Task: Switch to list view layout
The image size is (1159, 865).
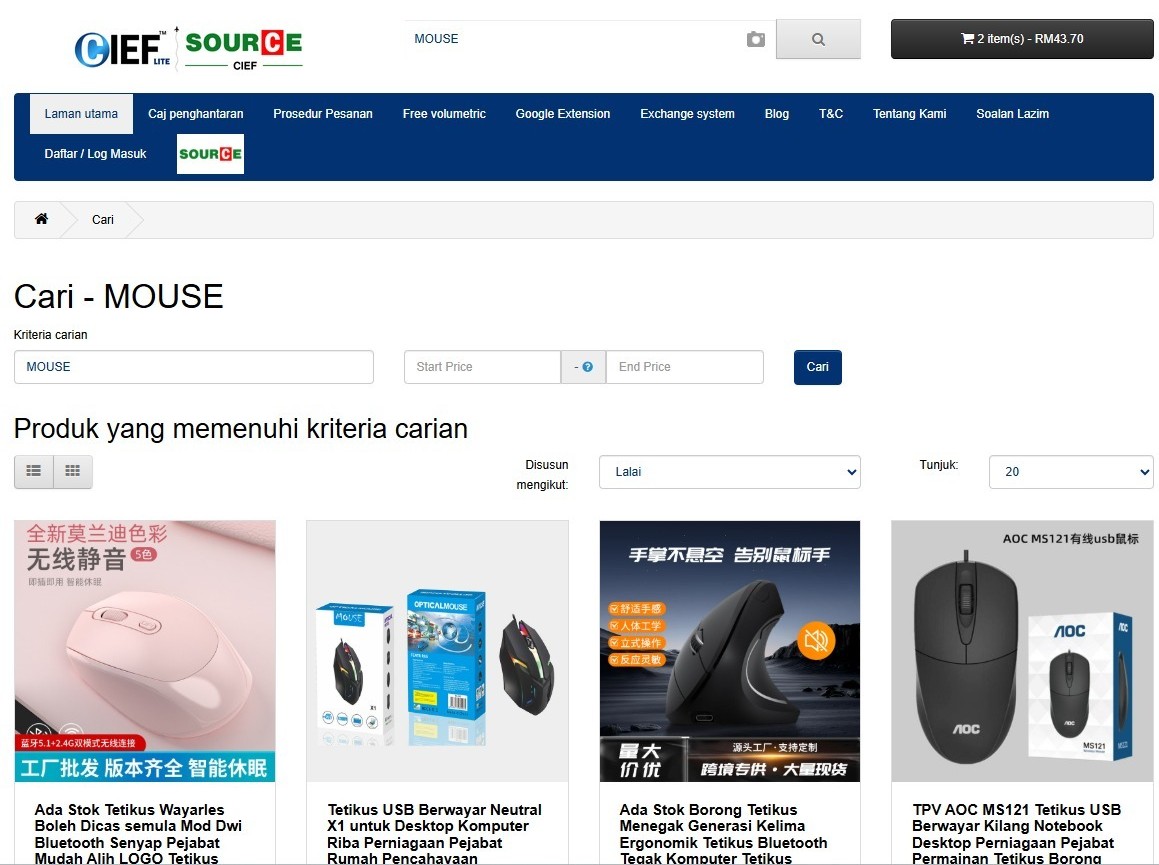Action: click(x=34, y=472)
